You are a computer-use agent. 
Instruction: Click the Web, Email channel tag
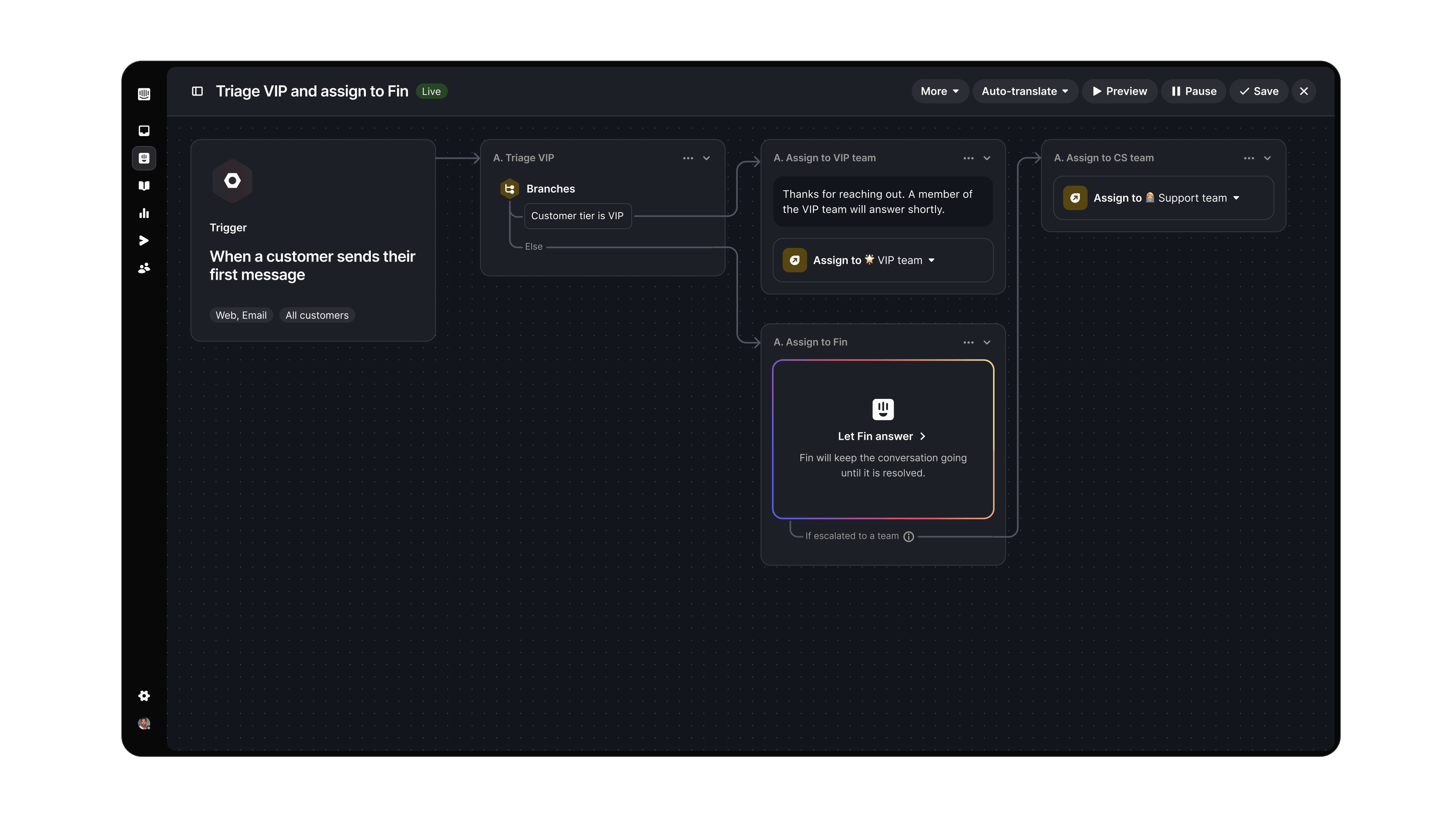241,315
